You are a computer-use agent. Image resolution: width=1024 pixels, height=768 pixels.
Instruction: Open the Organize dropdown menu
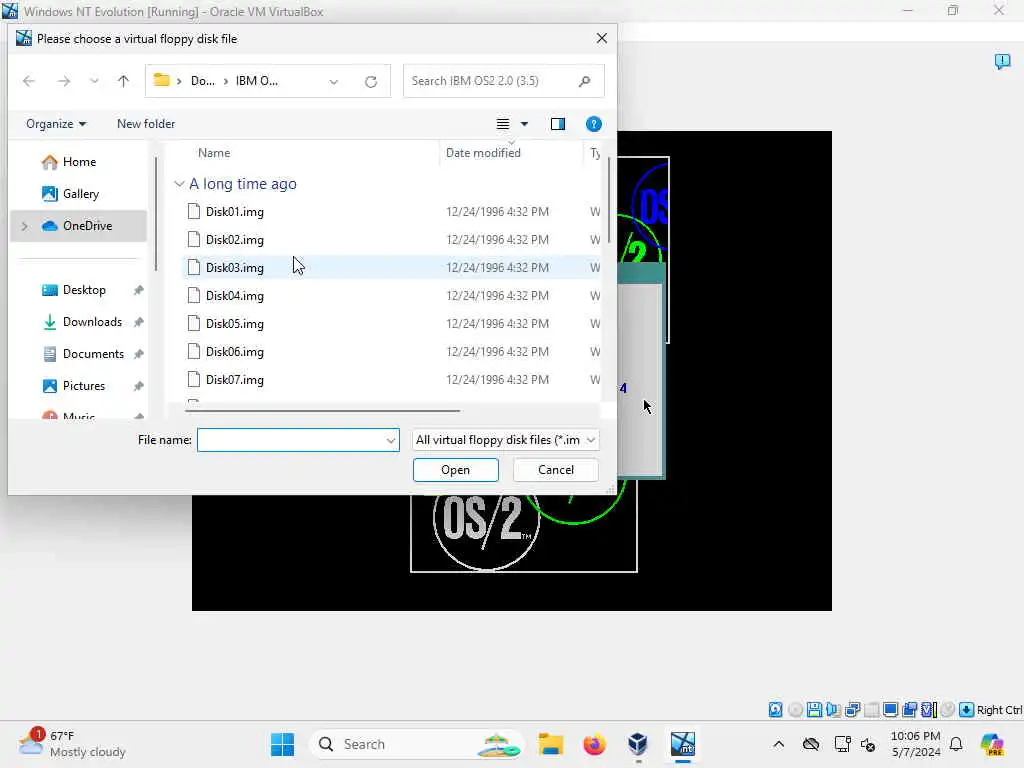(56, 124)
